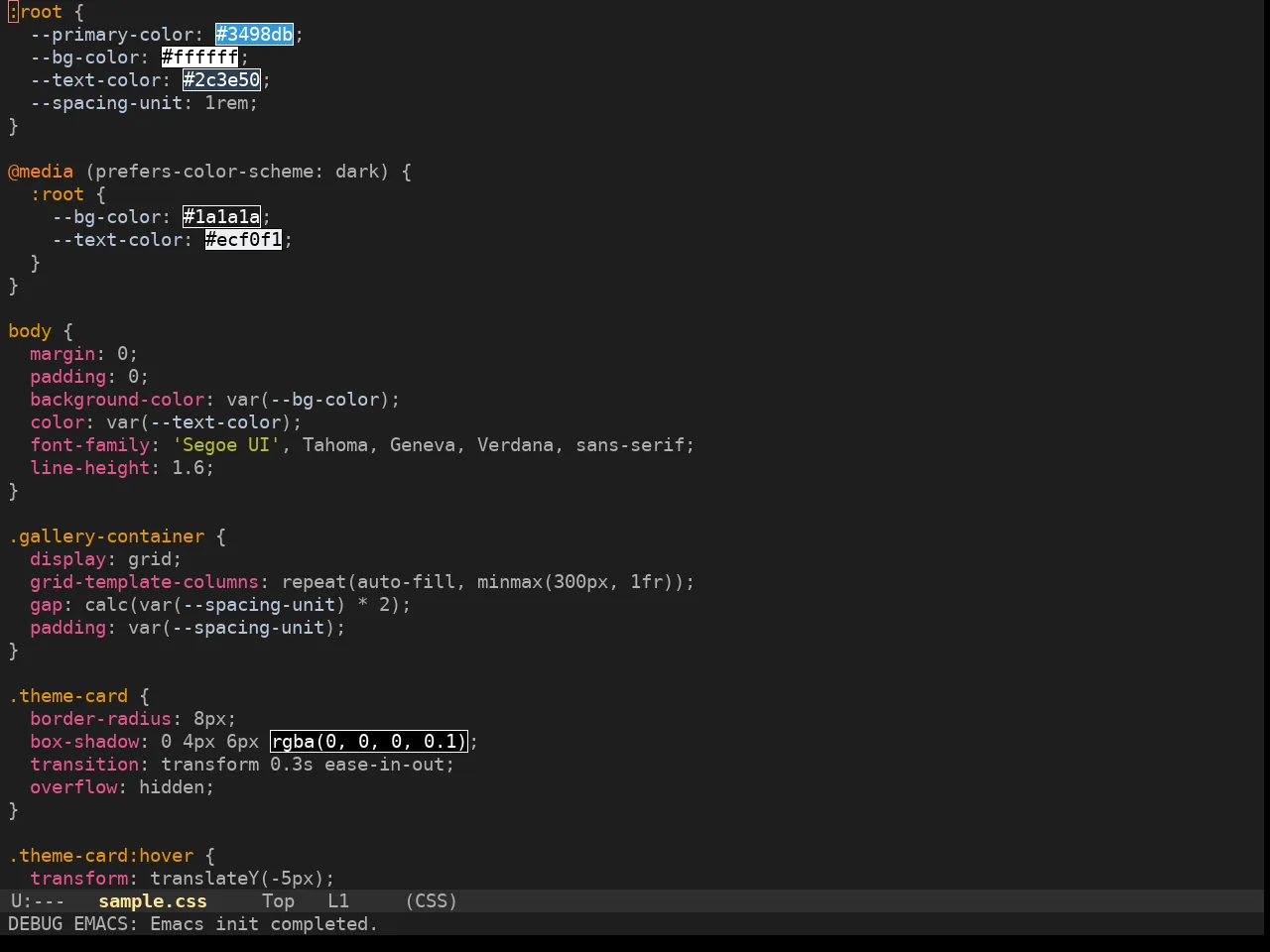The height and width of the screenshot is (952, 1270).
Task: Place cursor on :root selector on first line
Action: coord(35,12)
